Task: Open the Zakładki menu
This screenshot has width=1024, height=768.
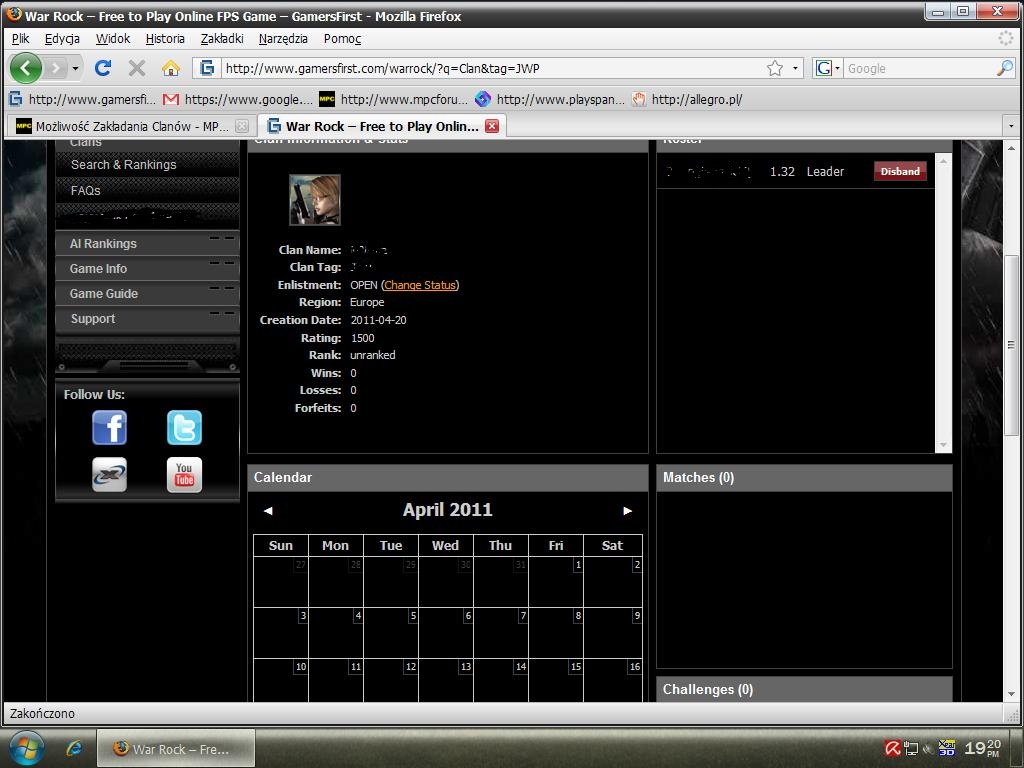Action: 222,39
